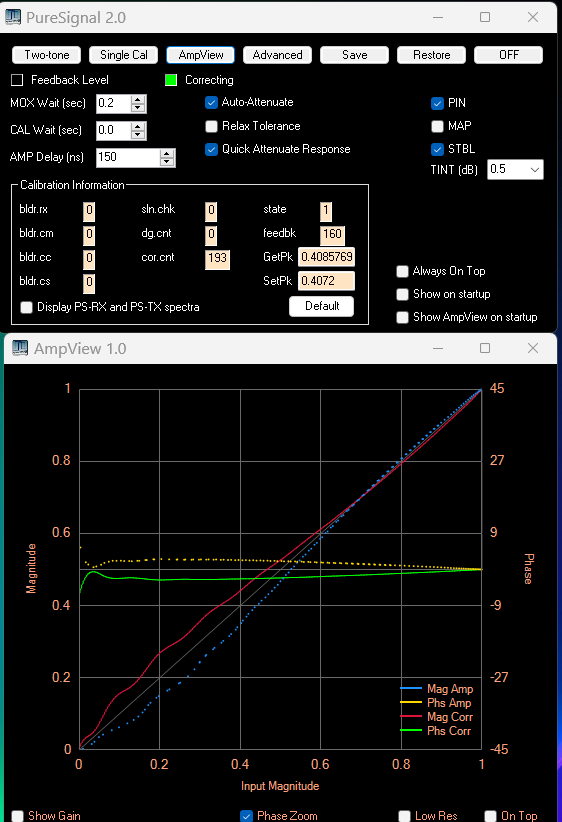Click the Input Magnitude axis label

280,786
